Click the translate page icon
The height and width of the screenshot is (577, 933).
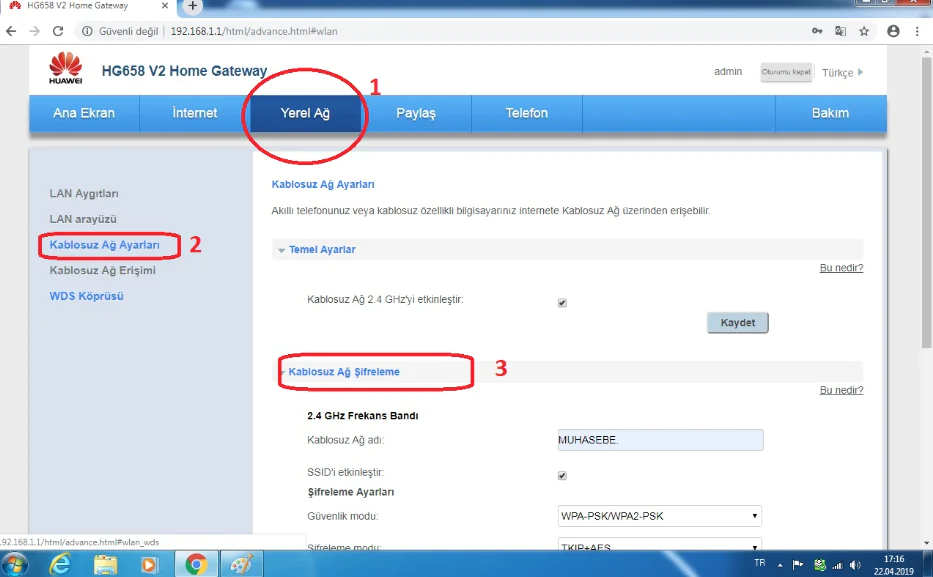[x=840, y=31]
